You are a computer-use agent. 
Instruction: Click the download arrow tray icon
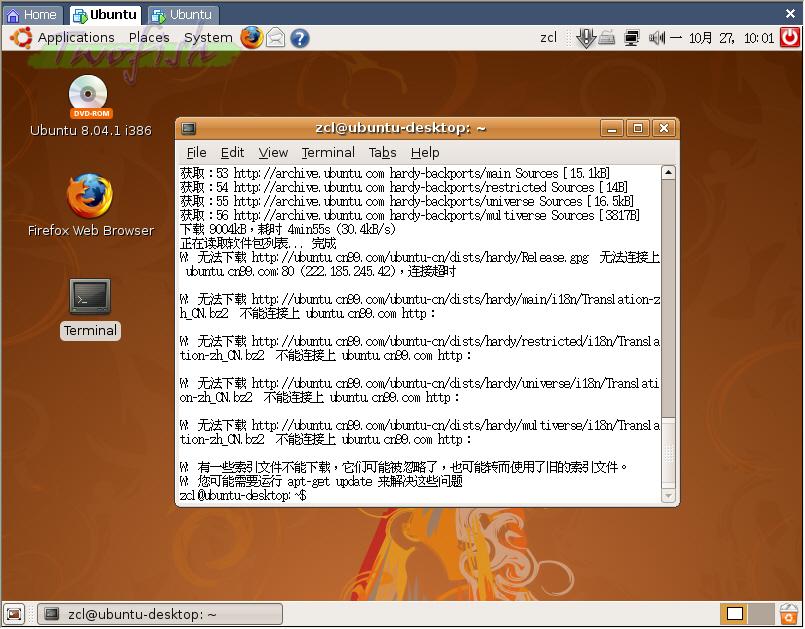pyautogui.click(x=585, y=38)
